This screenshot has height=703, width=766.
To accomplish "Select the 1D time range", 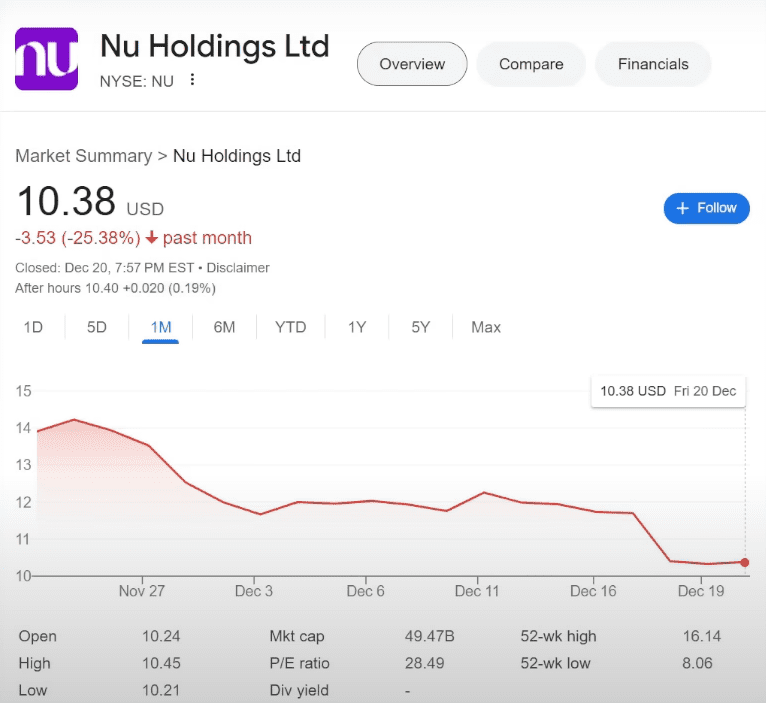I will coord(33,327).
